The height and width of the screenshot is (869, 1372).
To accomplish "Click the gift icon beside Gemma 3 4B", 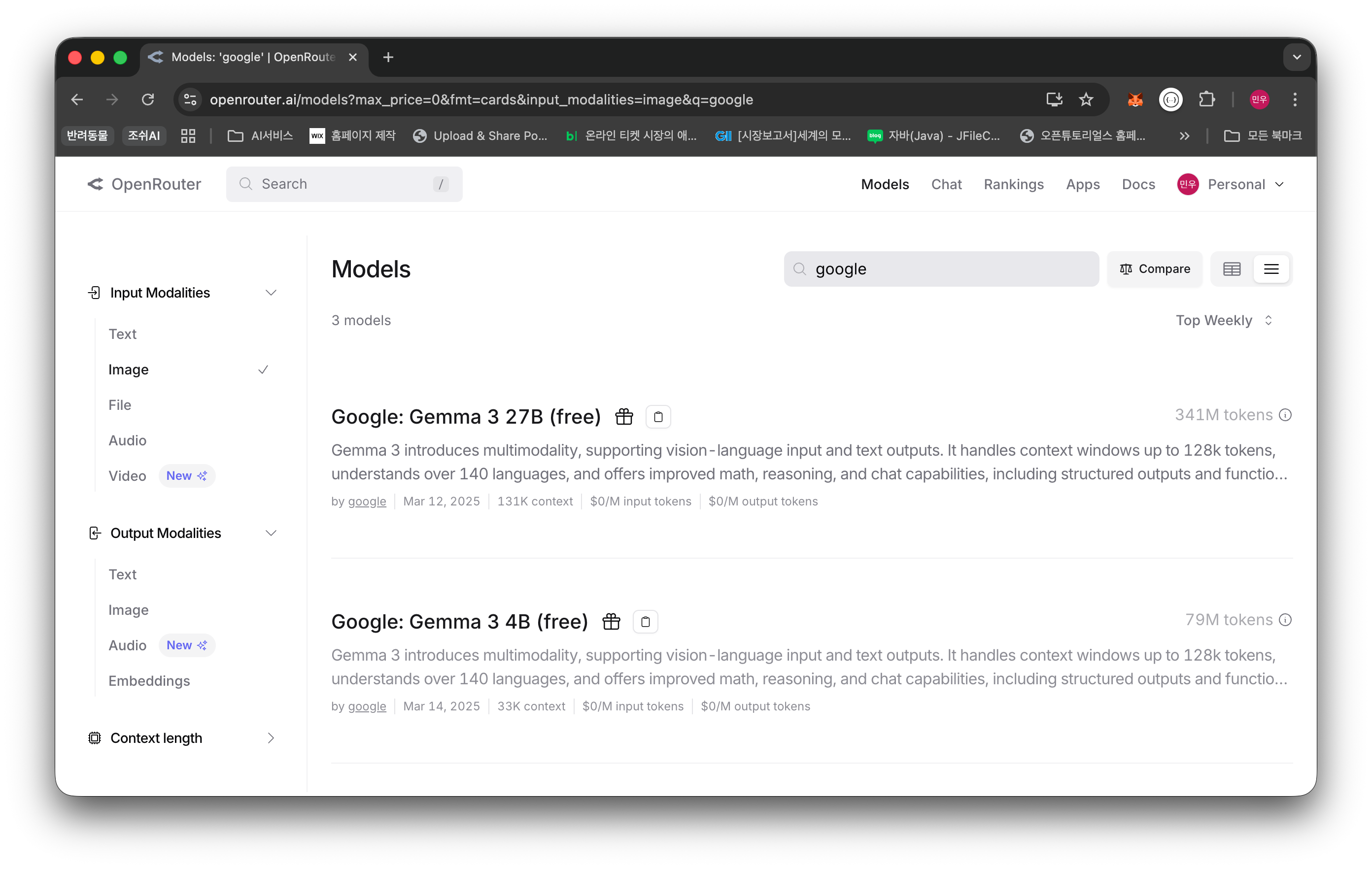I will (x=611, y=622).
